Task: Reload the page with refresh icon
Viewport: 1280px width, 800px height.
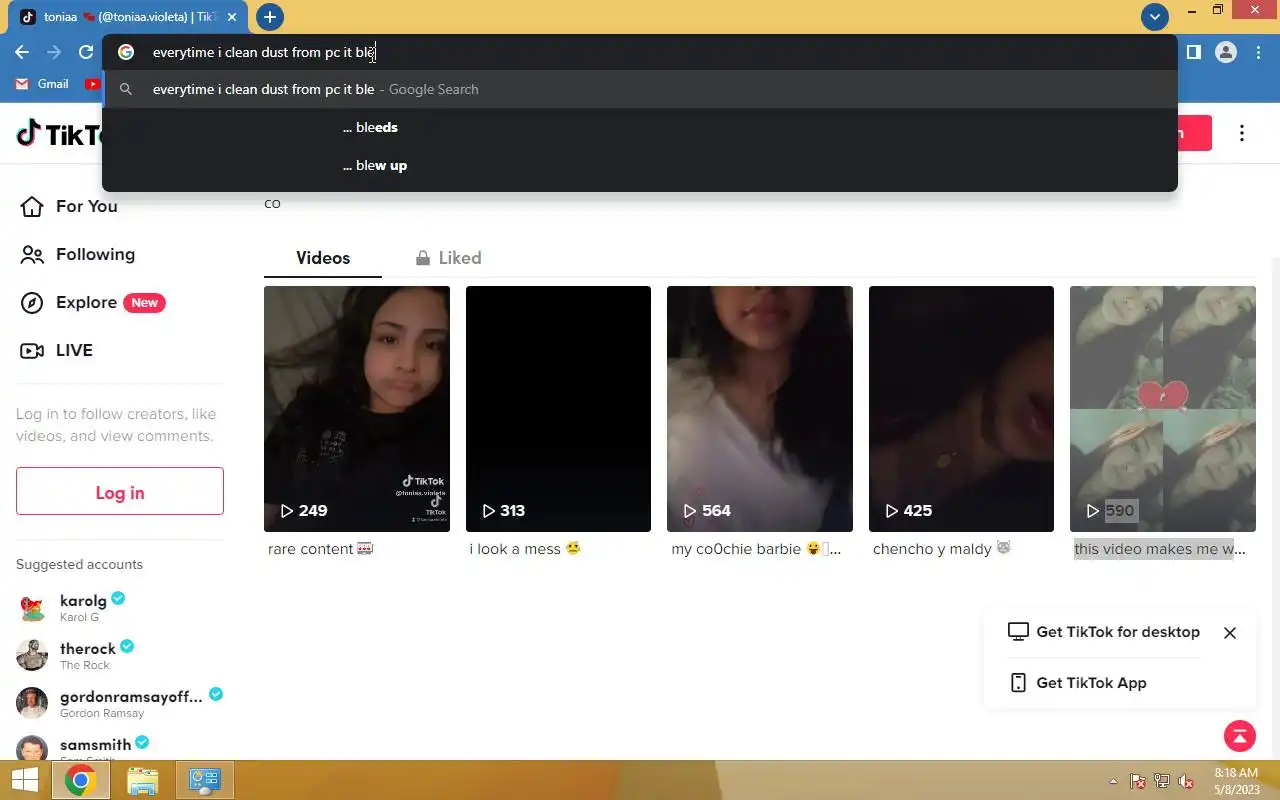Action: (x=86, y=52)
